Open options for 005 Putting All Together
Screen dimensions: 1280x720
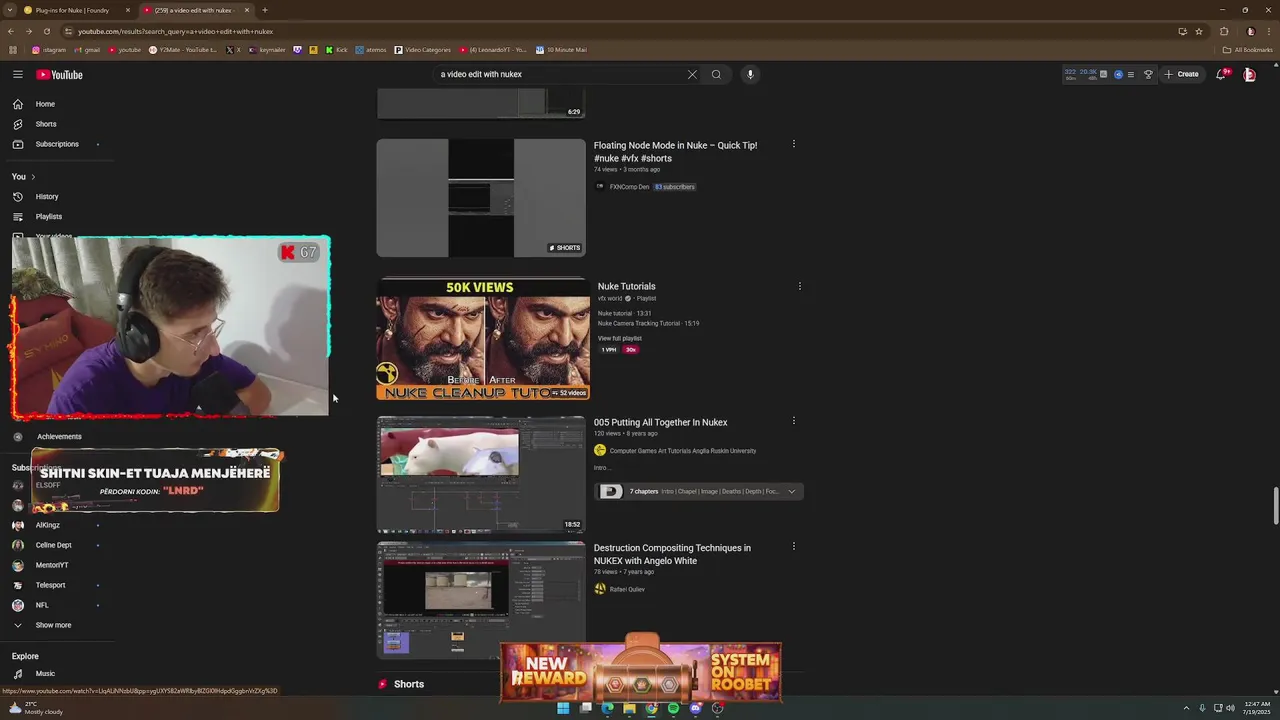tap(794, 421)
